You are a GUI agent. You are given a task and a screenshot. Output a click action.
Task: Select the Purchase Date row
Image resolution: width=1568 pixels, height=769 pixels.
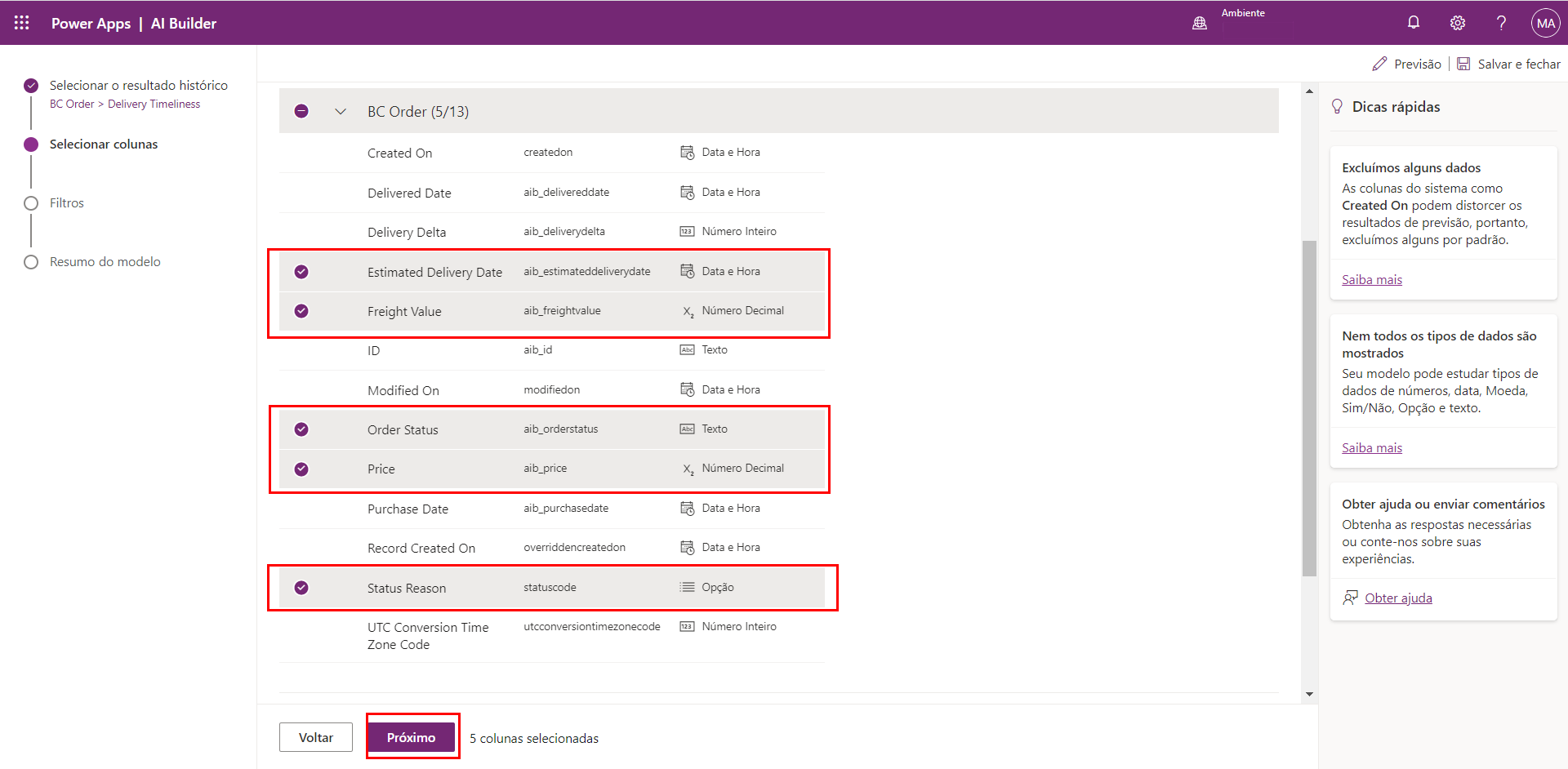pos(552,509)
